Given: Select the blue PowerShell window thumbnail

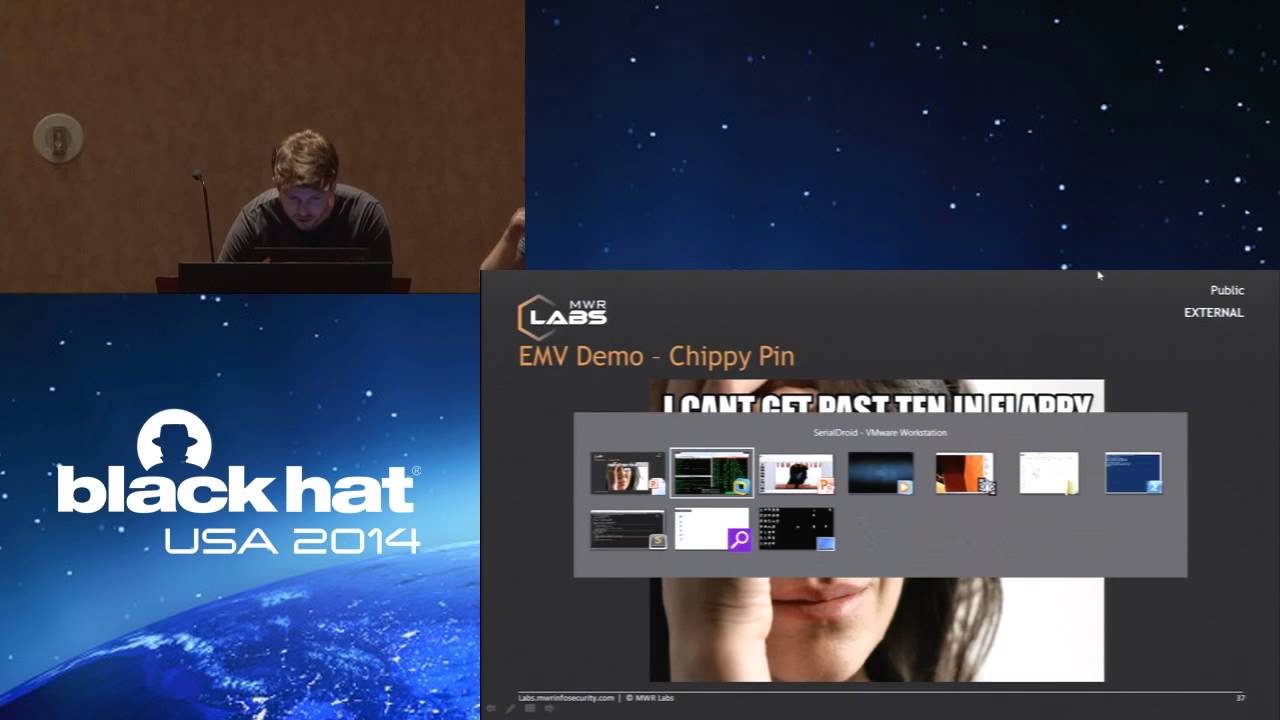Looking at the screenshot, I should tap(1133, 473).
